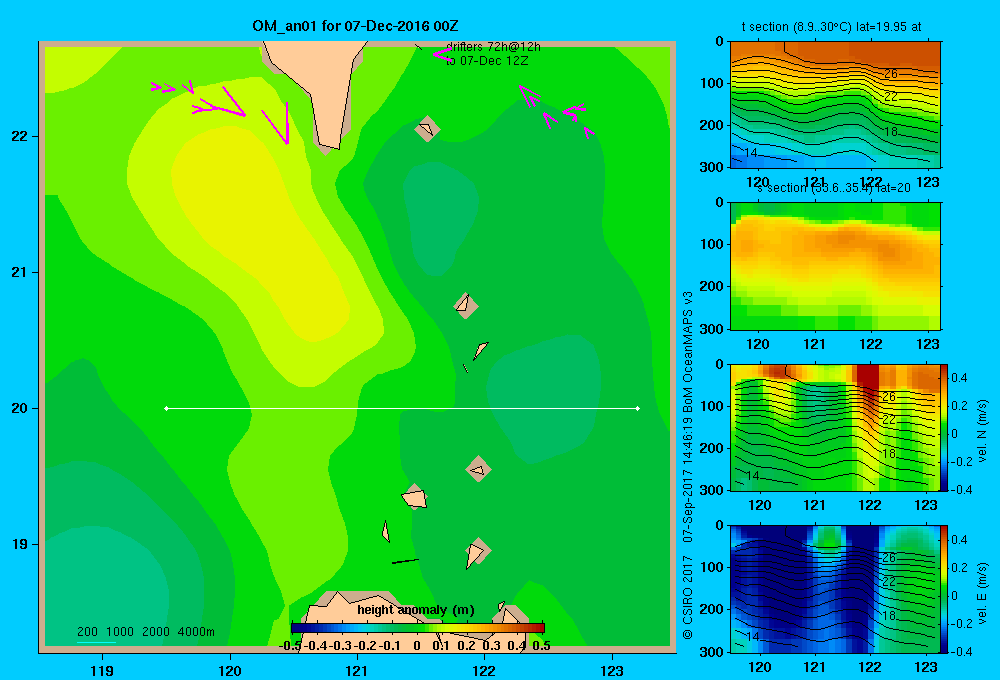Click the 'to 07-Dec 12Z' label

coord(487,61)
